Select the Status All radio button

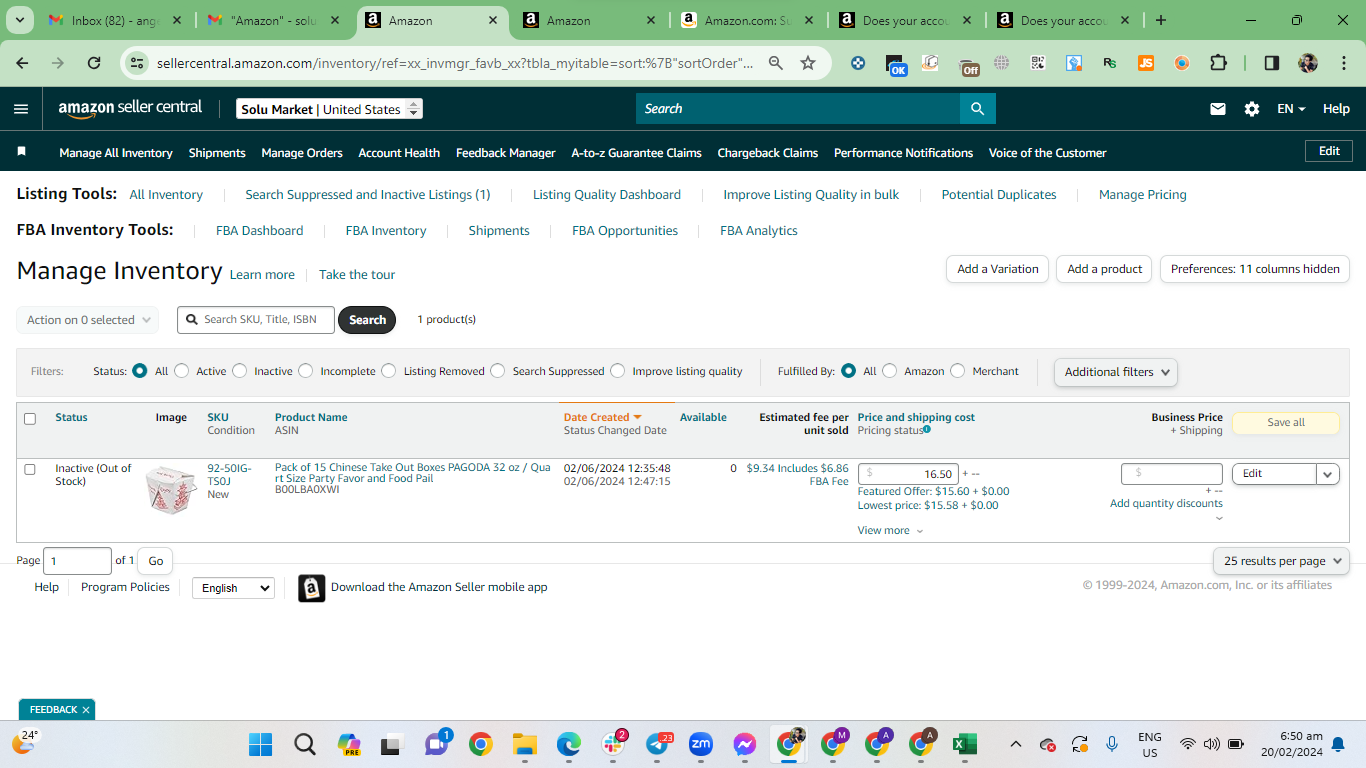point(140,371)
